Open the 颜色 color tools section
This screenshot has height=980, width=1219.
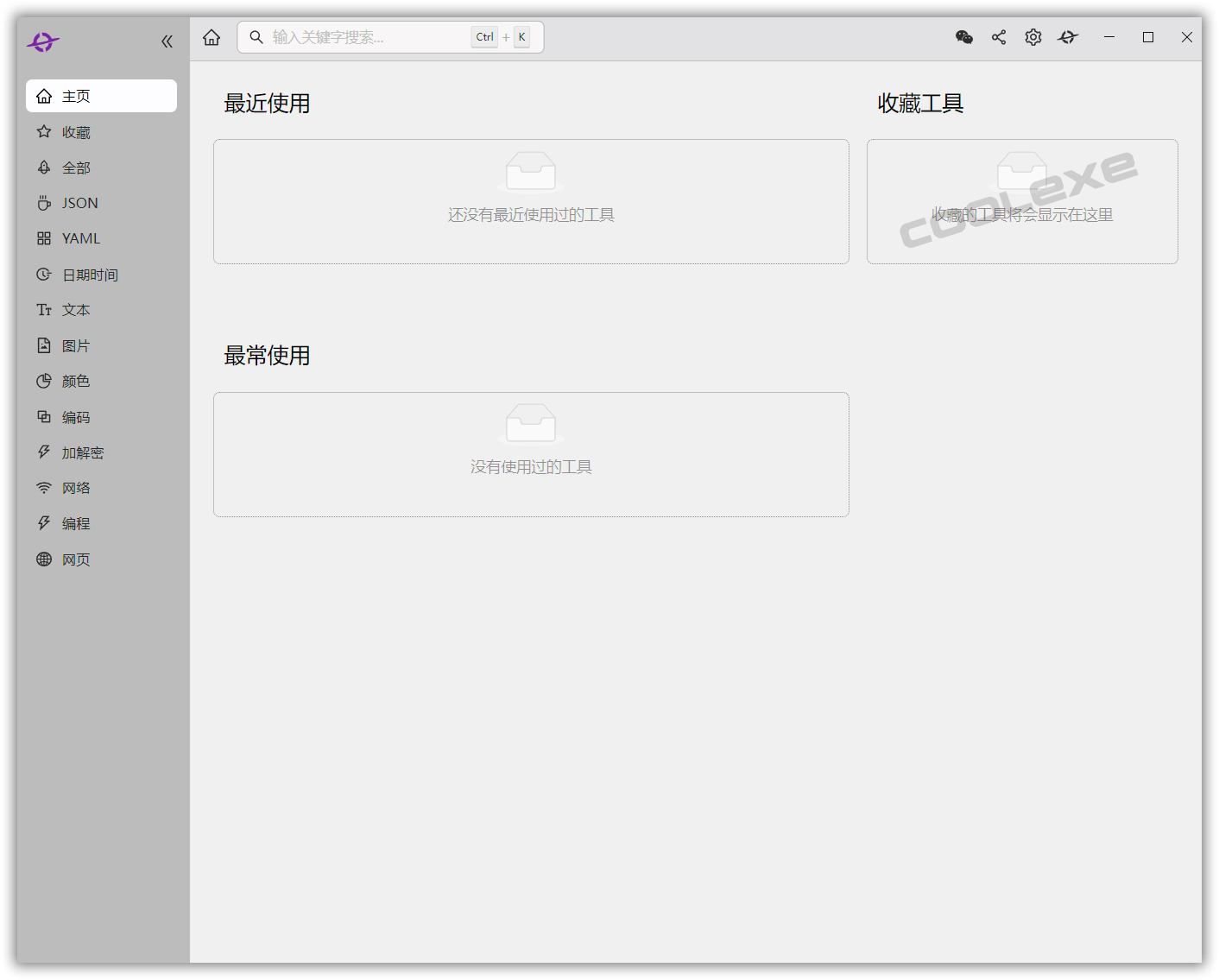tap(75, 381)
